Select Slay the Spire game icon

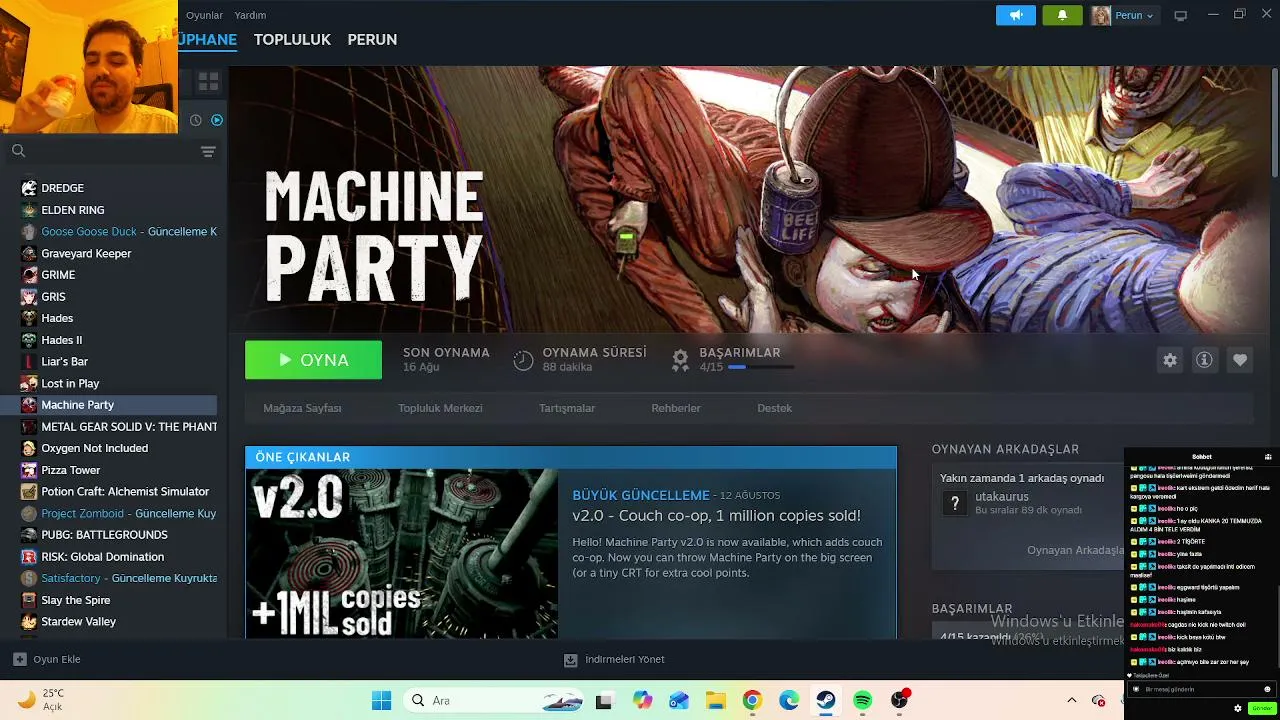[x=29, y=600]
